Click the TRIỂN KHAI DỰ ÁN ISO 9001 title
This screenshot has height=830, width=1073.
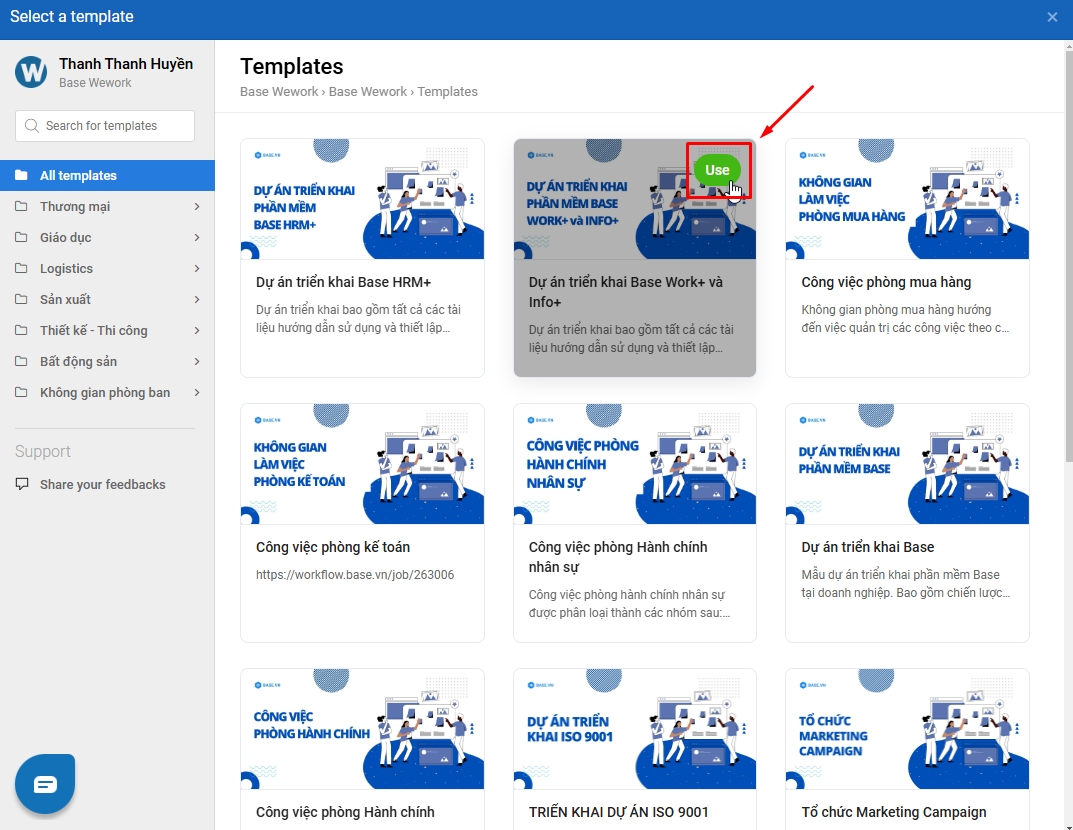(x=619, y=812)
